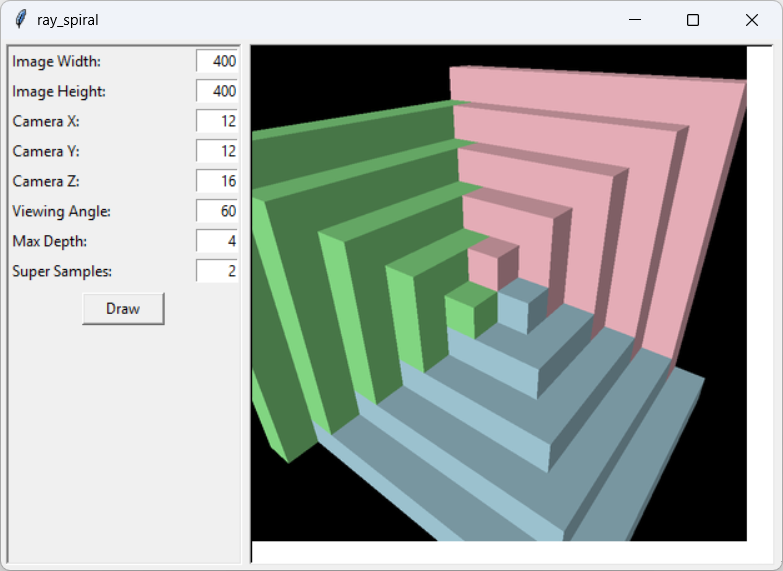Maximize the ray_spiral window

point(693,20)
